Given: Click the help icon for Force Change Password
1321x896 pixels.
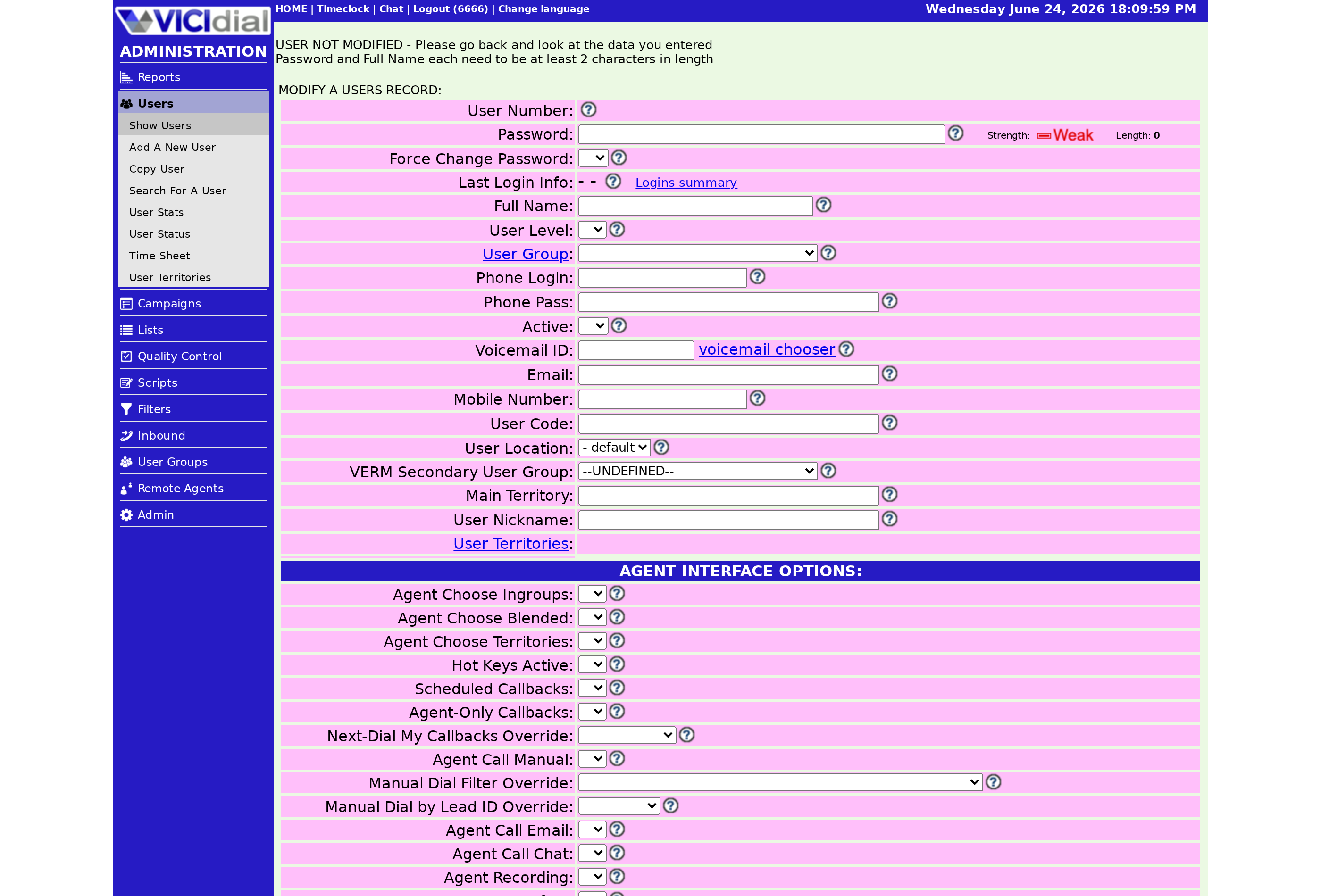Looking at the screenshot, I should point(619,158).
